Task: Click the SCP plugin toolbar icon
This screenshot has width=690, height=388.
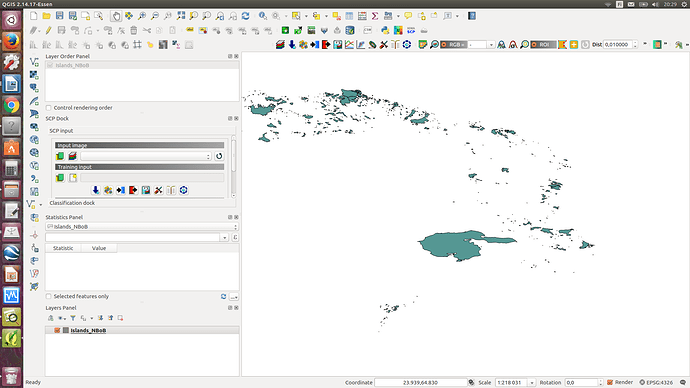Action: 411,30
